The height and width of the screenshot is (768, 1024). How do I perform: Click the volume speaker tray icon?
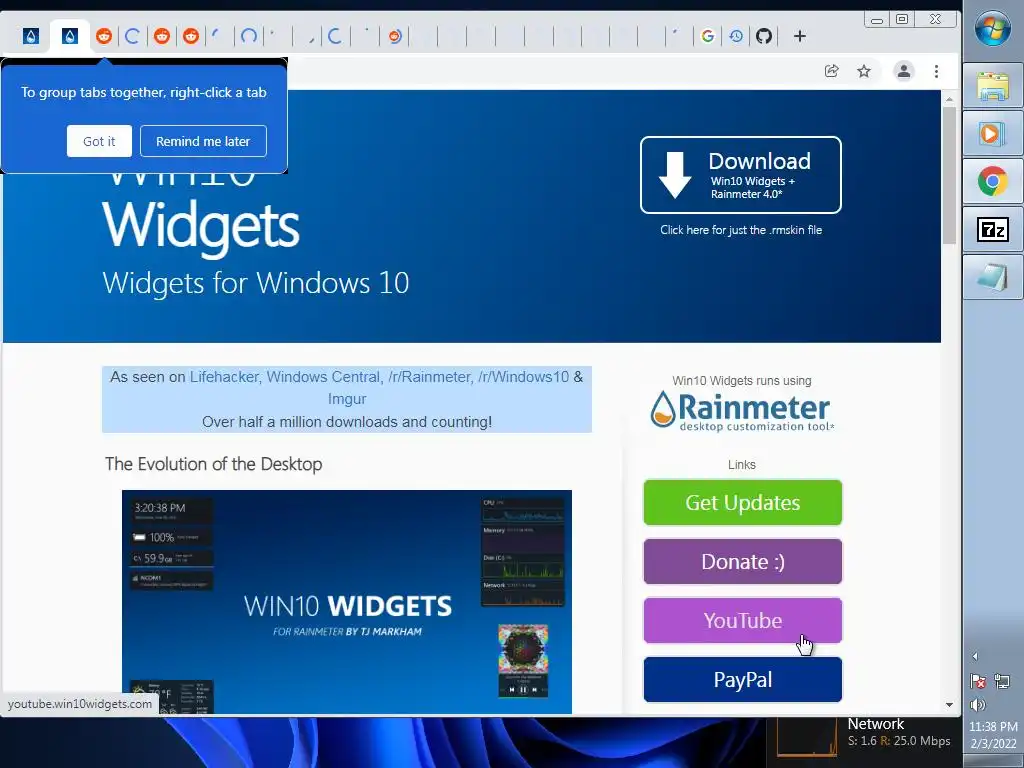point(978,705)
